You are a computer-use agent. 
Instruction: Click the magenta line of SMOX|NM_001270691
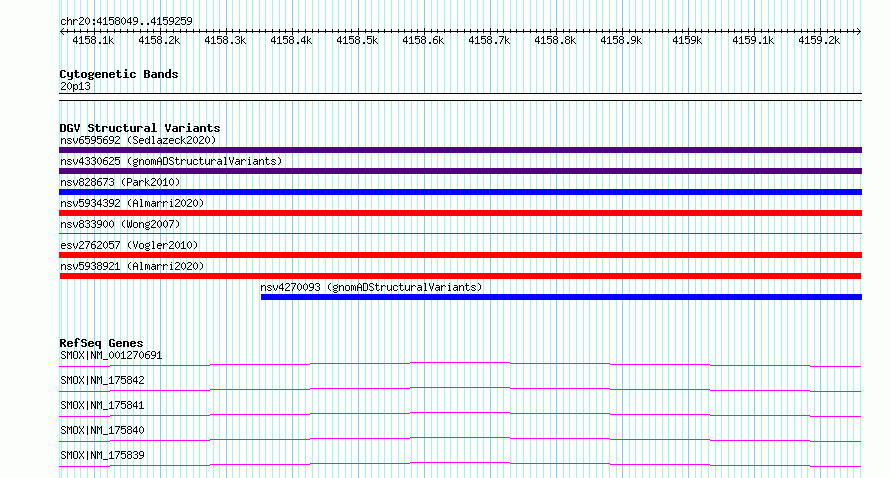pyautogui.click(x=460, y=364)
